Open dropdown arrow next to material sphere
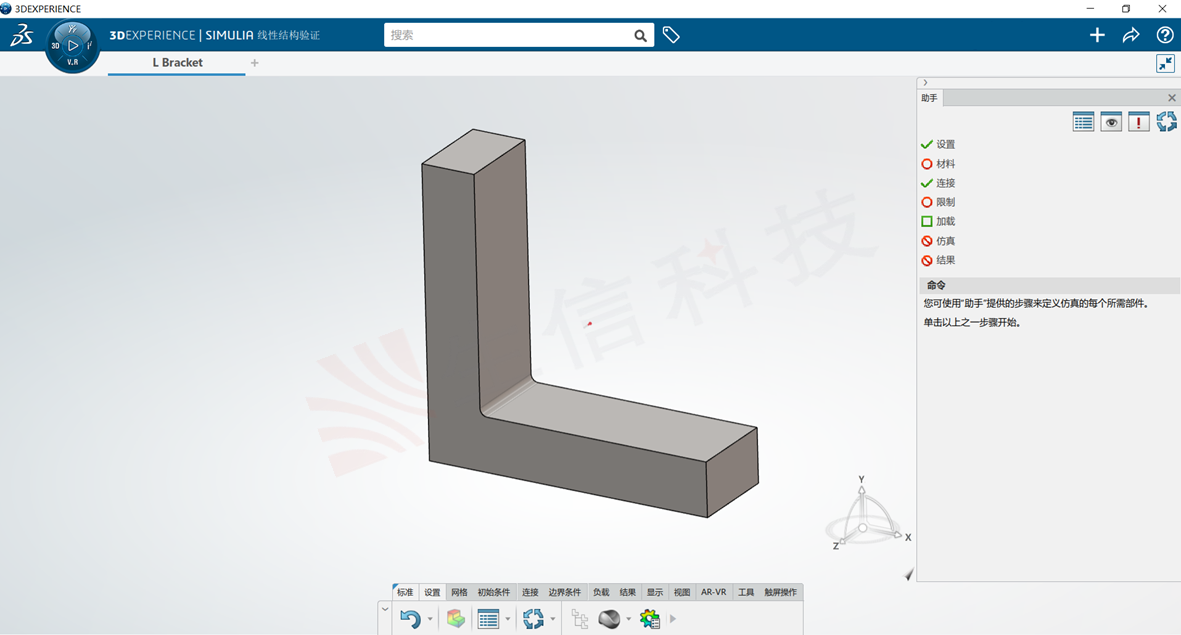Screen dimensions: 1181x635 click(x=628, y=619)
